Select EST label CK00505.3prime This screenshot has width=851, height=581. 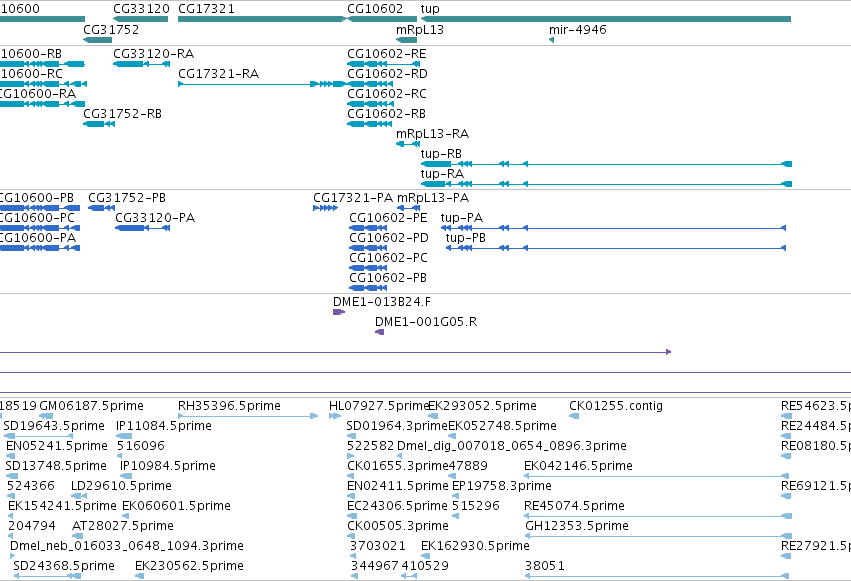[x=398, y=527]
